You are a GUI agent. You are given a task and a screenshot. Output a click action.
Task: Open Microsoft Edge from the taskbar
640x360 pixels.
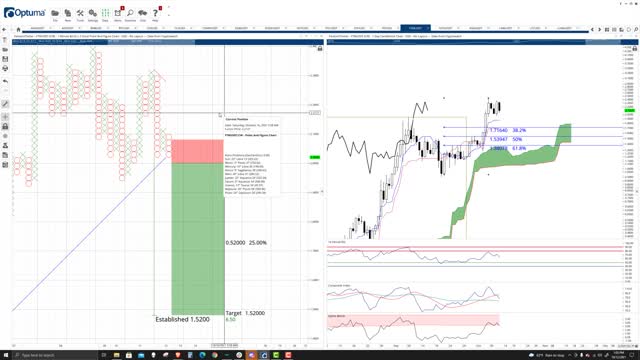tap(202, 355)
